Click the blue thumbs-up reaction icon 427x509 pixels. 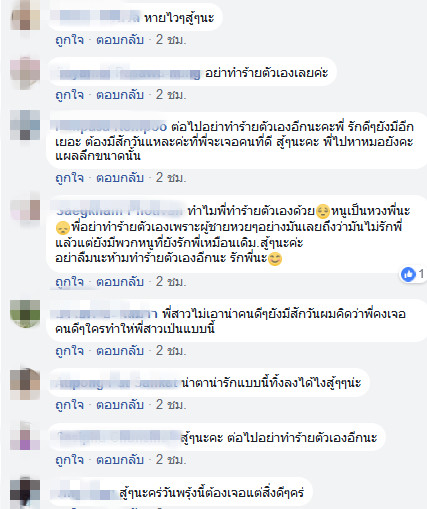(408, 274)
